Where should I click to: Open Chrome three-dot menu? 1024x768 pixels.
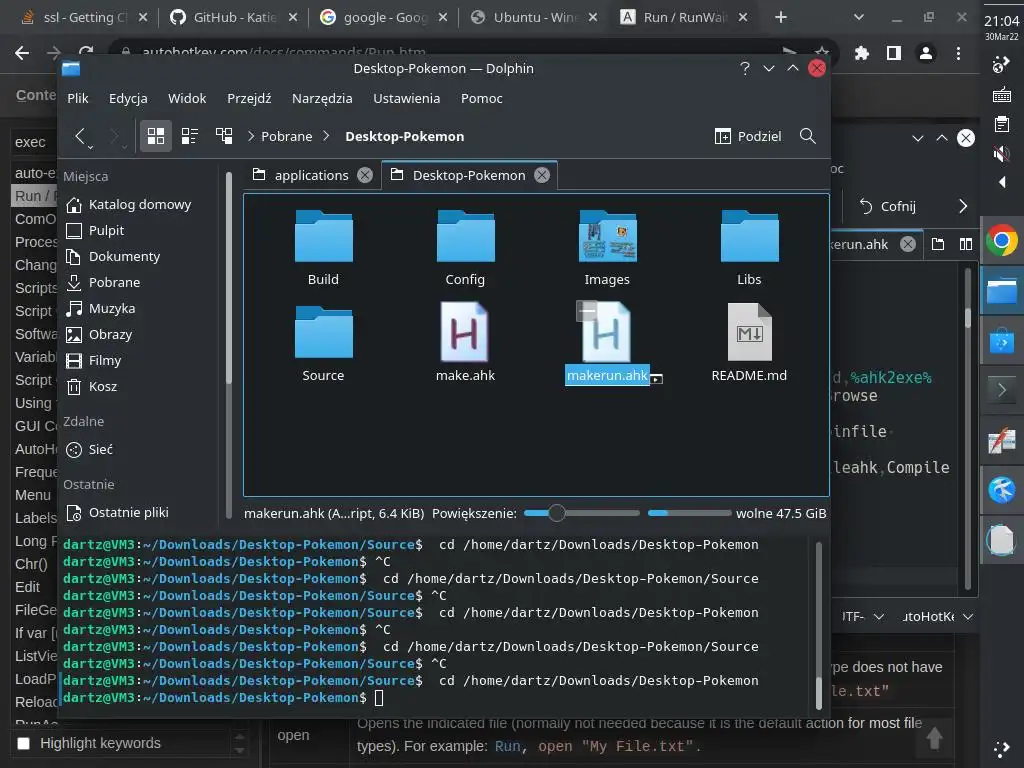958,53
